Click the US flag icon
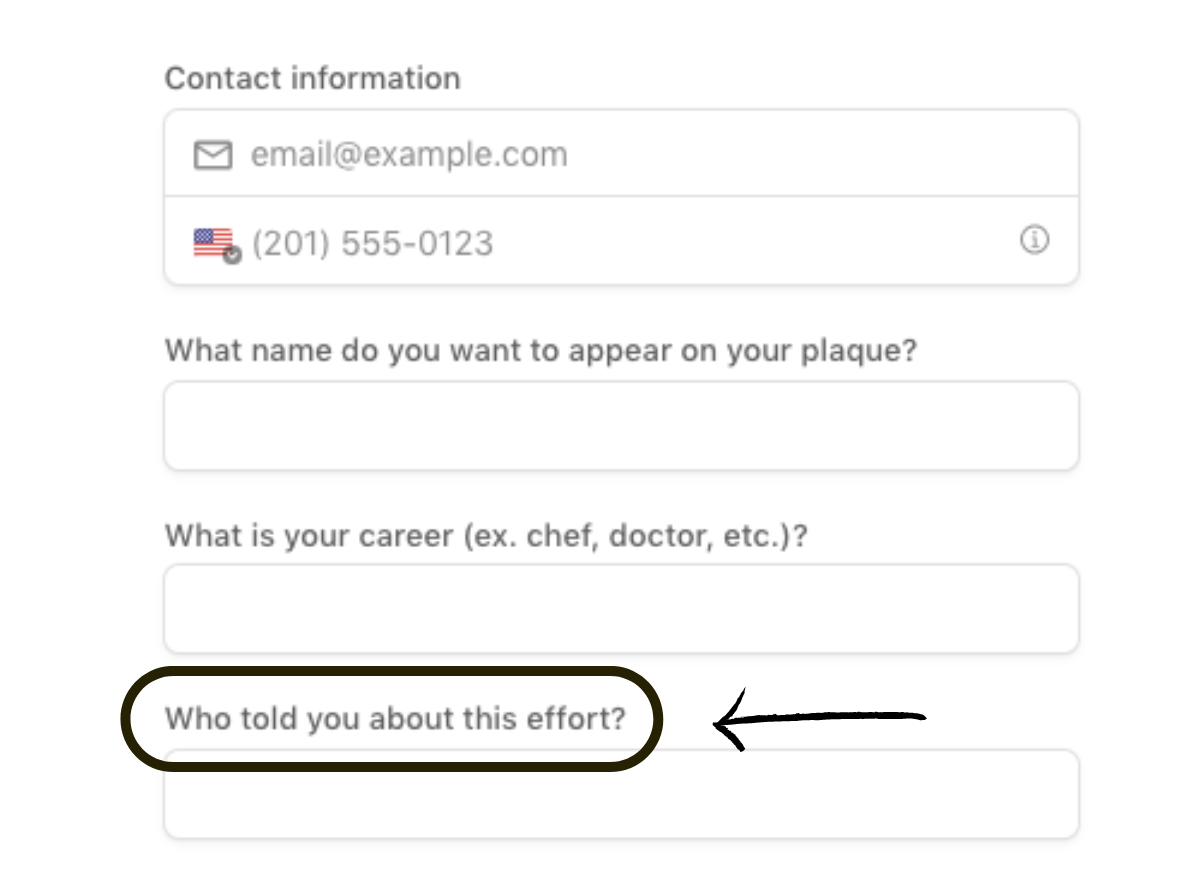Screen dimensions: 1200x888 pos(213,242)
